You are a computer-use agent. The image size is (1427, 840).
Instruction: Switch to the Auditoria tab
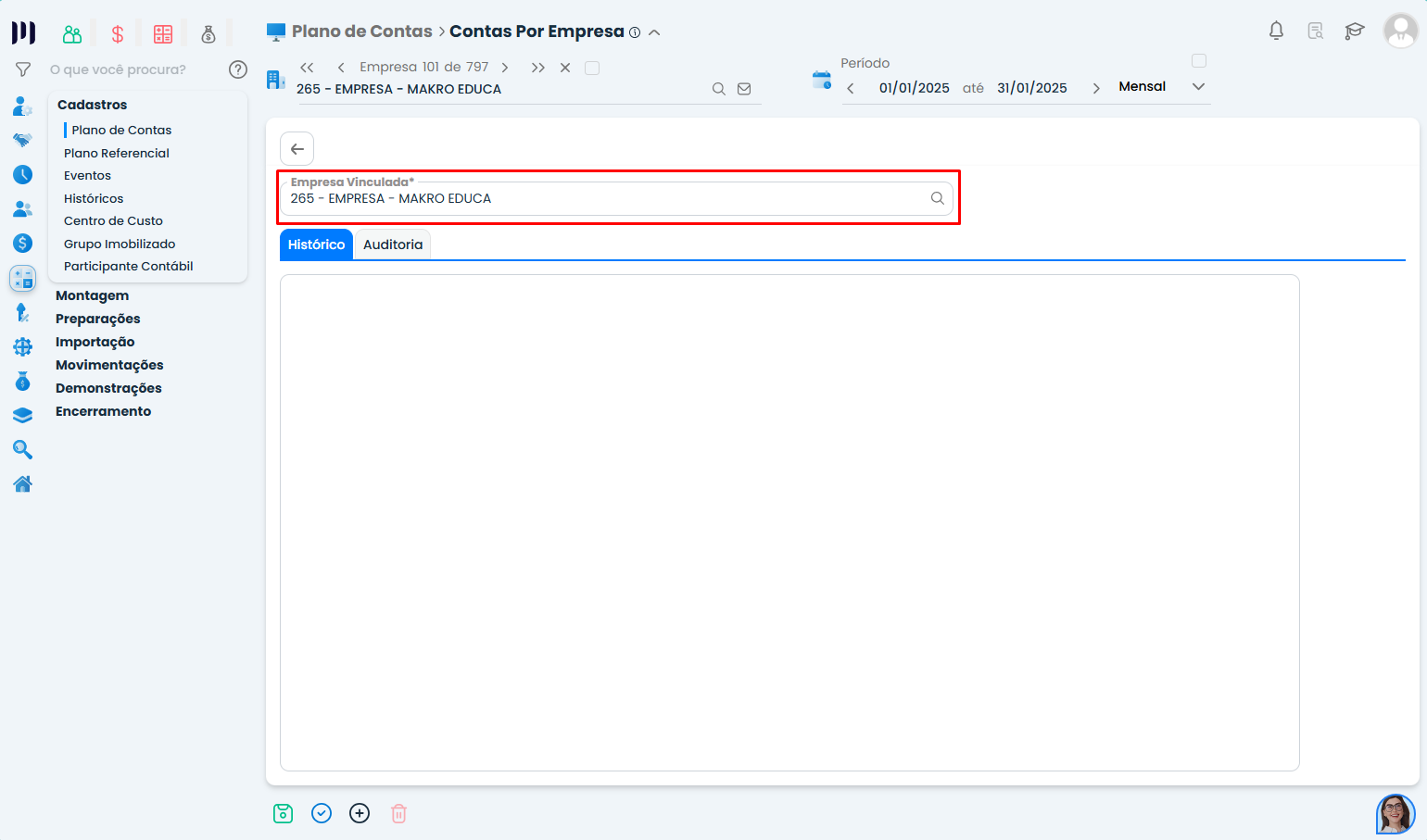[x=393, y=244]
